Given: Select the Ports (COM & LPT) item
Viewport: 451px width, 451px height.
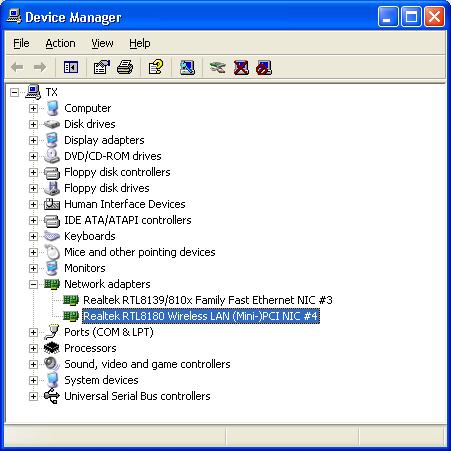Looking at the screenshot, I should (x=109, y=332).
